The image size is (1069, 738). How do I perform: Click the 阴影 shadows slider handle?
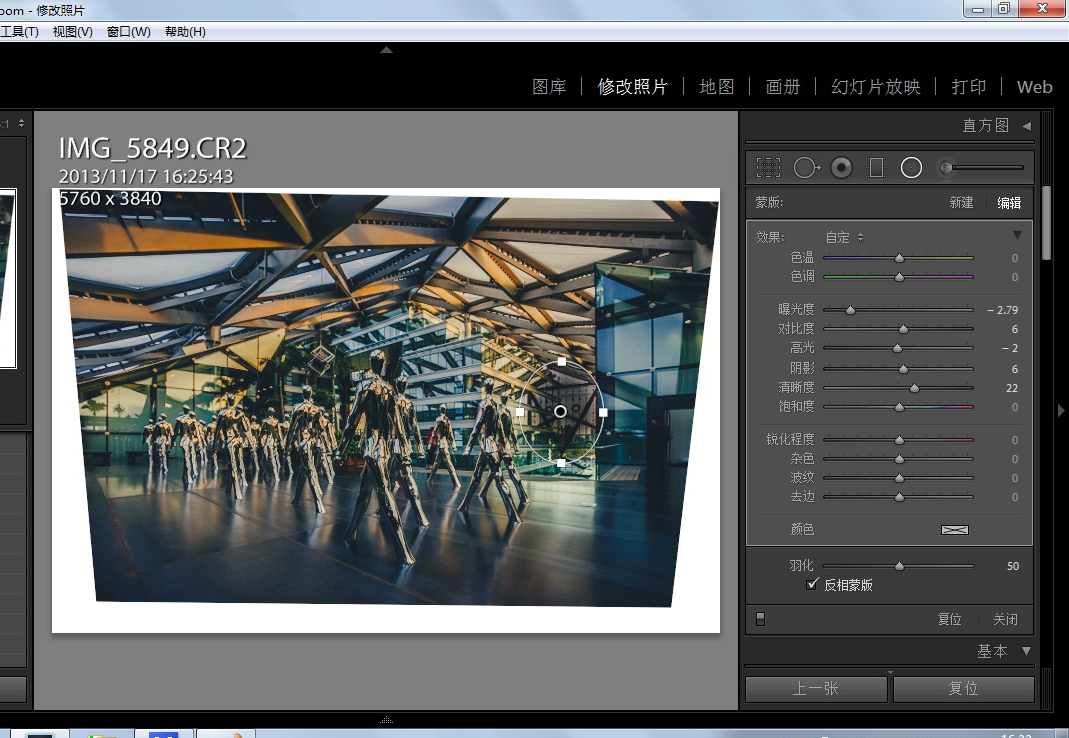click(x=903, y=369)
